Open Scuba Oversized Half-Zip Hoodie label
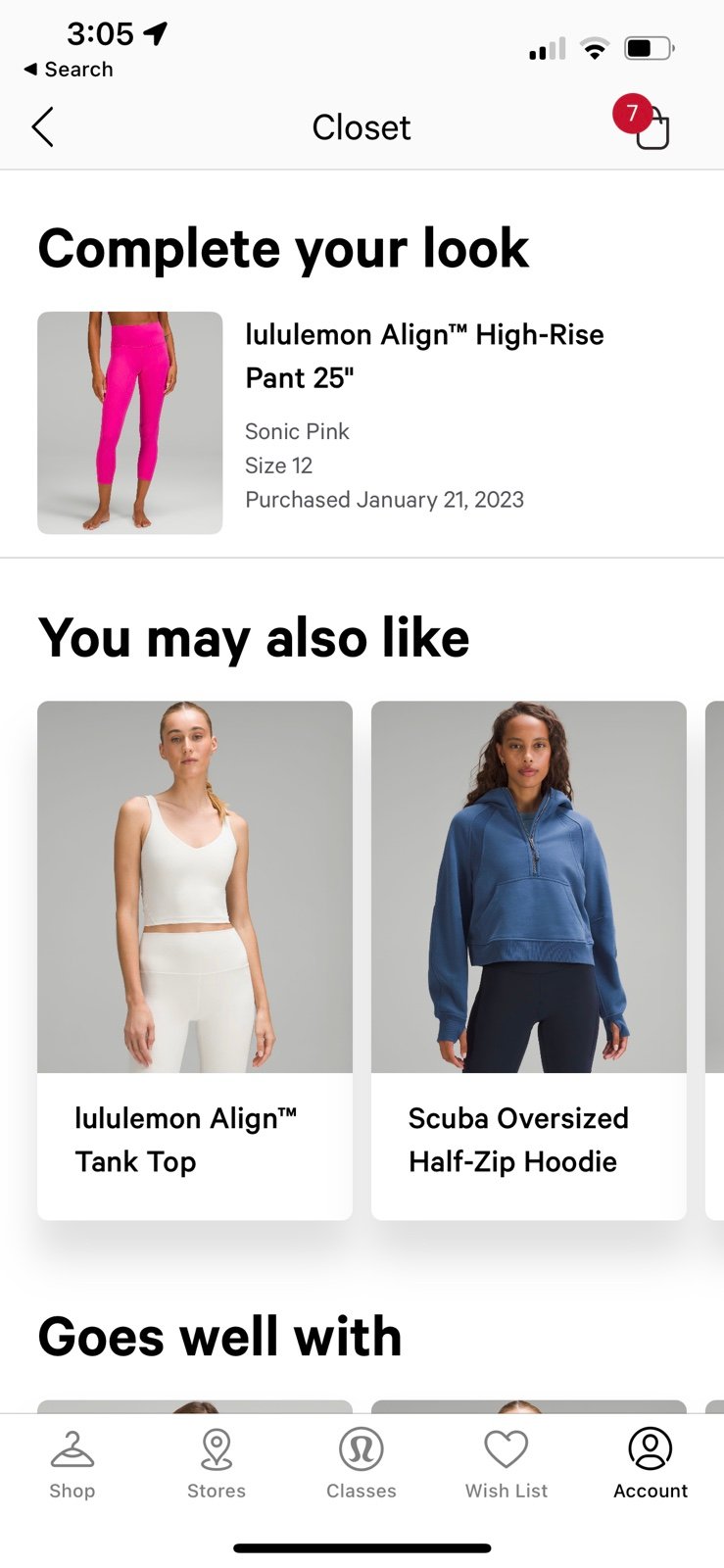Screen dimensions: 724x1568 [x=518, y=1140]
